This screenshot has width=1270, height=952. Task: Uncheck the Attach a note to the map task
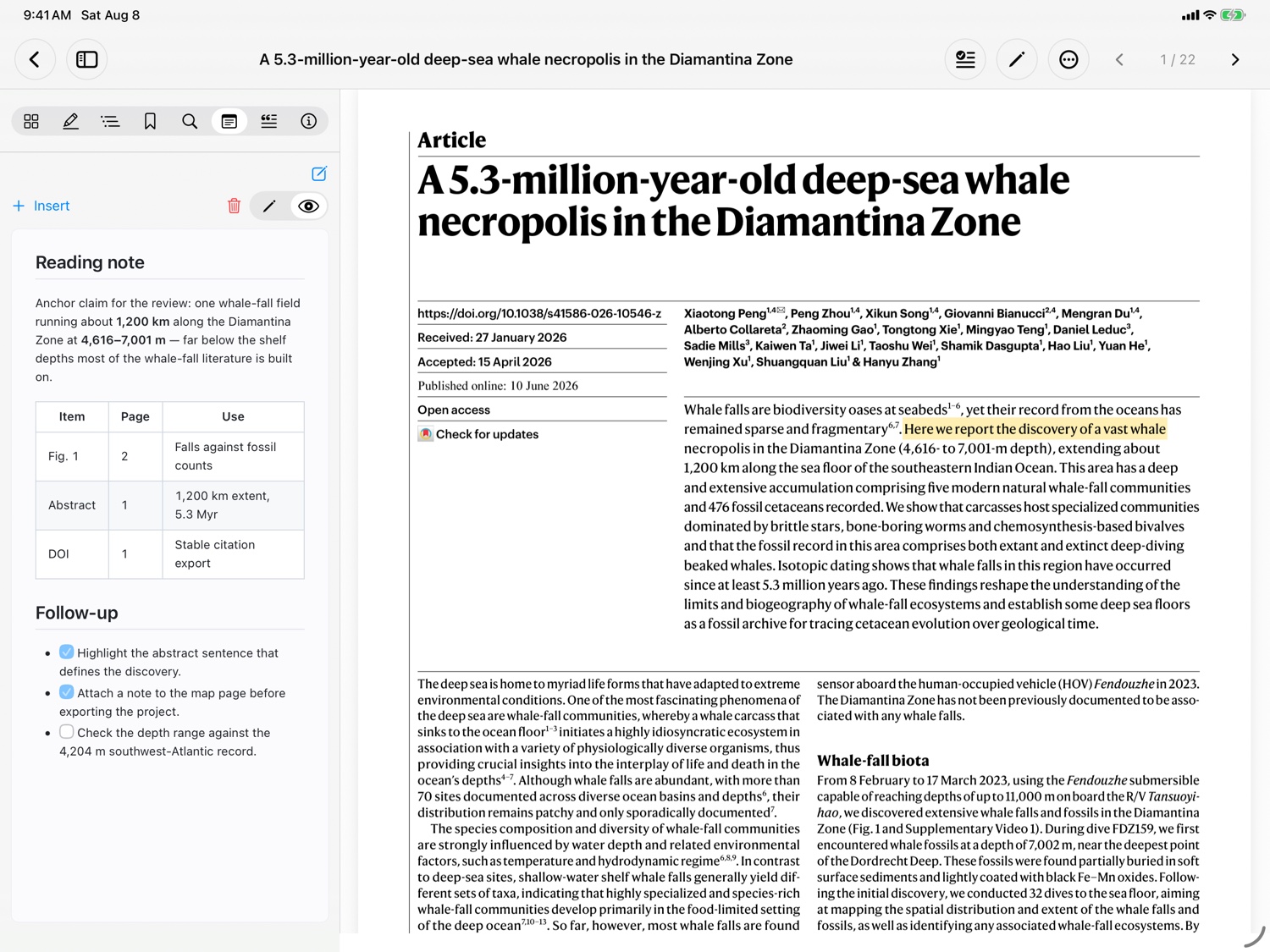coord(67,691)
